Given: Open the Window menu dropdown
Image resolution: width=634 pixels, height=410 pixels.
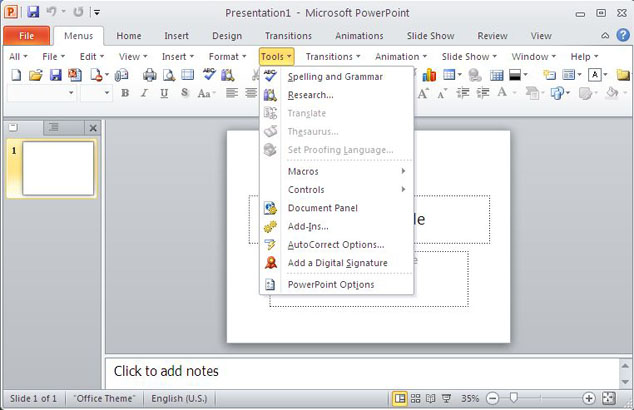Looking at the screenshot, I should click(x=534, y=57).
